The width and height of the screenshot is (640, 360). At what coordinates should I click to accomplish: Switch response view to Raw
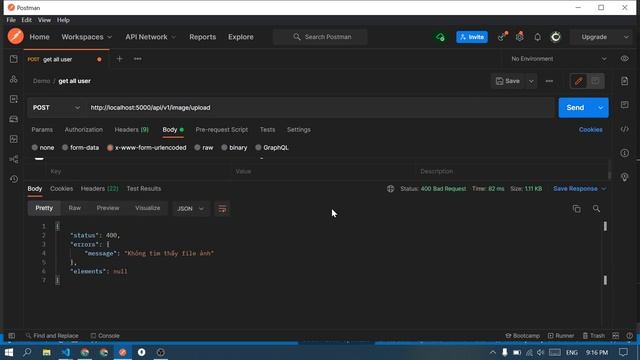coord(74,208)
